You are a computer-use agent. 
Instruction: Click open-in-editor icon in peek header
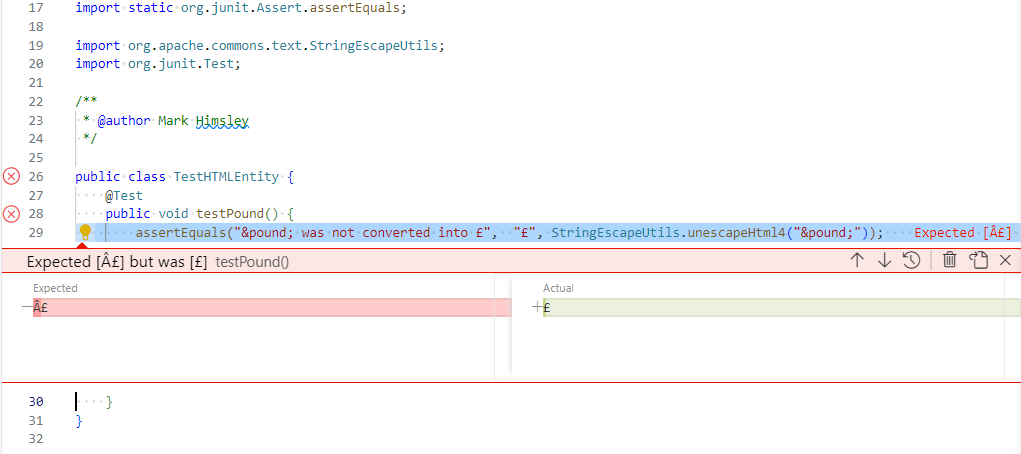pos(978,261)
